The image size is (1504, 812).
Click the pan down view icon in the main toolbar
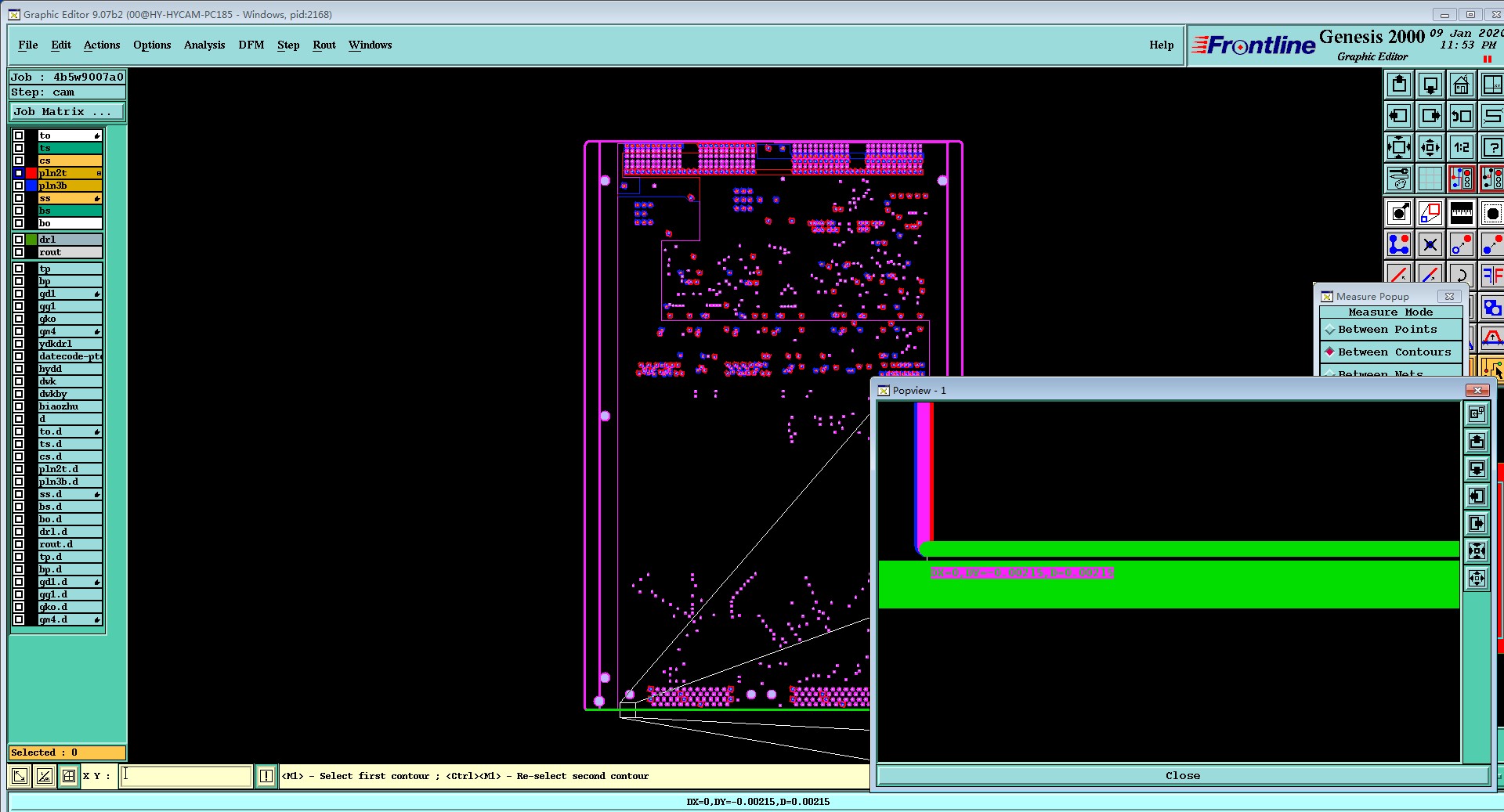tap(1430, 85)
